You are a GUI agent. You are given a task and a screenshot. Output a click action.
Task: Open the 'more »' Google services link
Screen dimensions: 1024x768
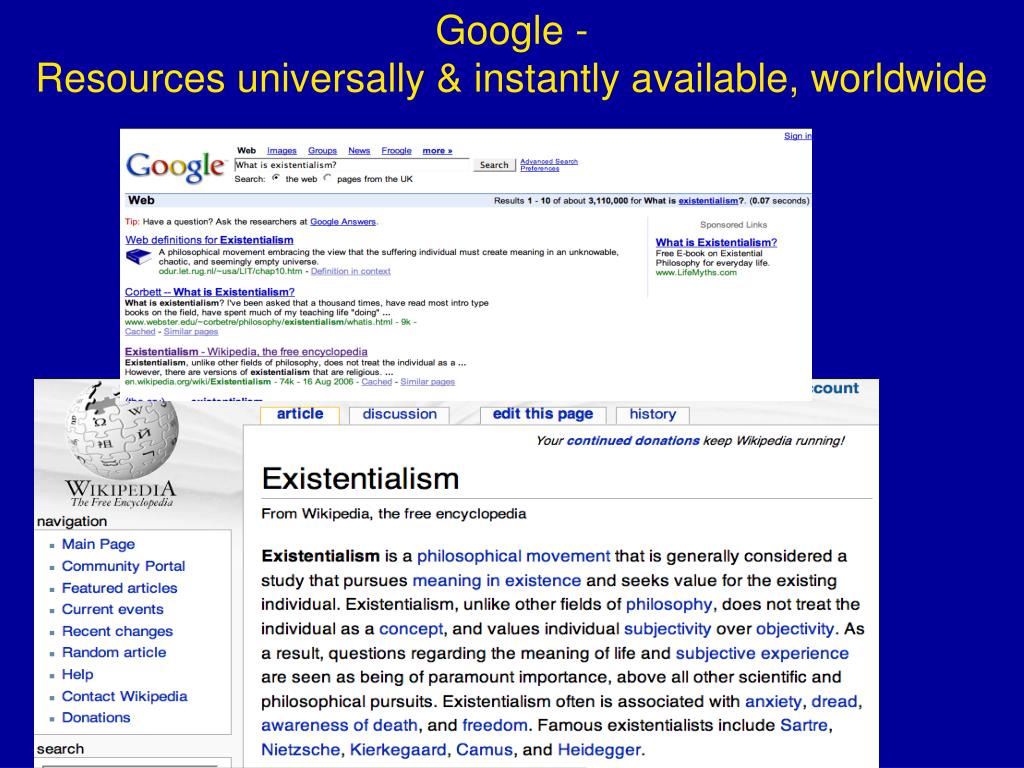pyautogui.click(x=437, y=151)
